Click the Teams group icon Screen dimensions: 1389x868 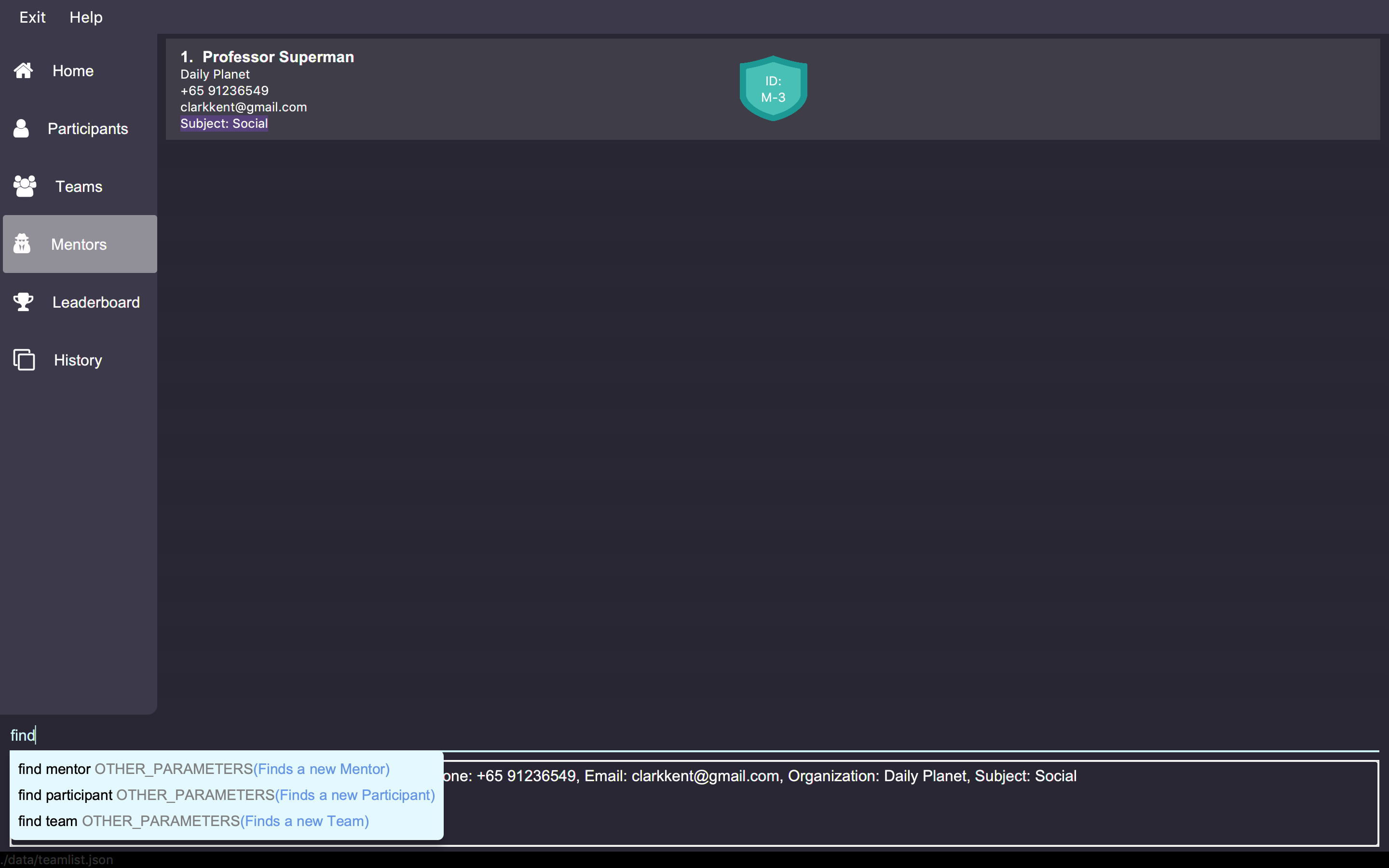pos(25,187)
